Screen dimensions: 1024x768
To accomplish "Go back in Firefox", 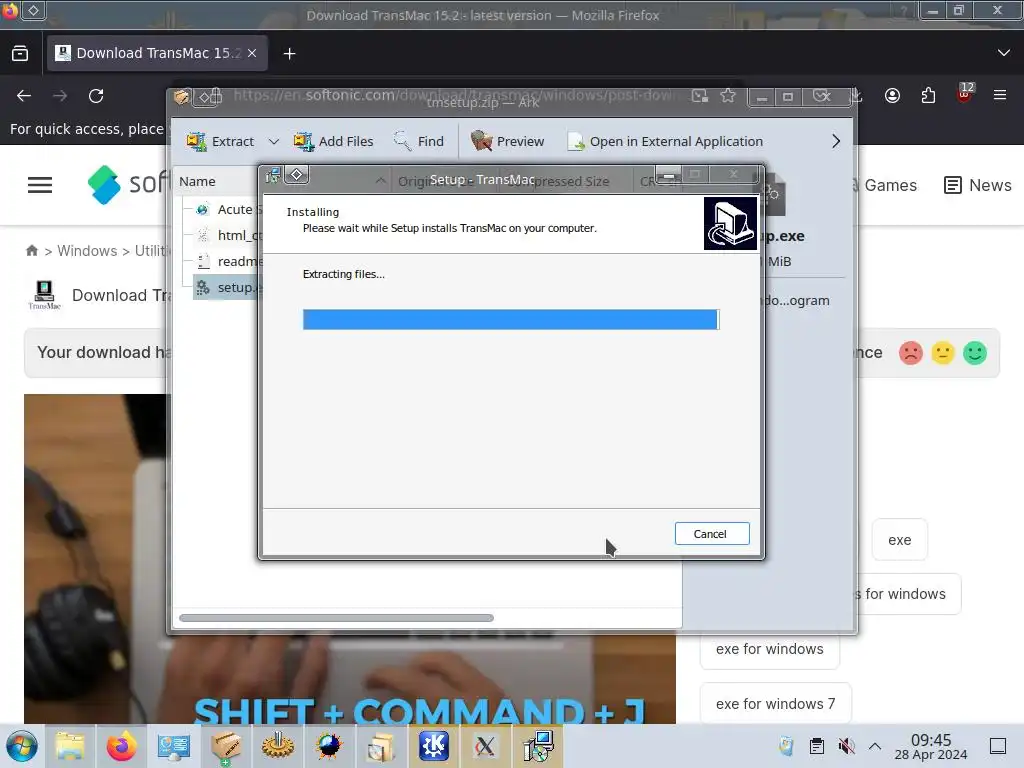I will pyautogui.click(x=24, y=96).
